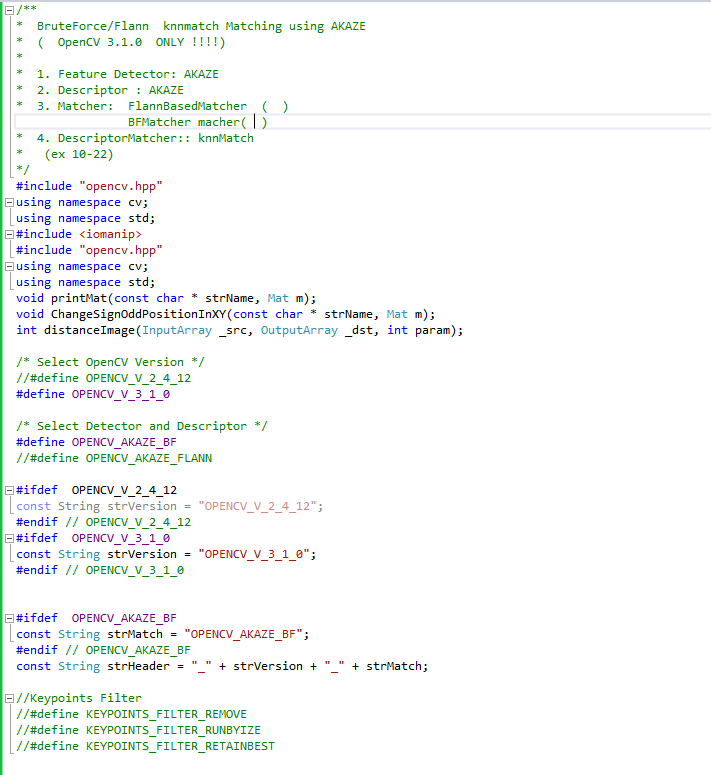Collapse the '//Keypoints Filter' comment fold
711x775 pixels.
pos(9,698)
